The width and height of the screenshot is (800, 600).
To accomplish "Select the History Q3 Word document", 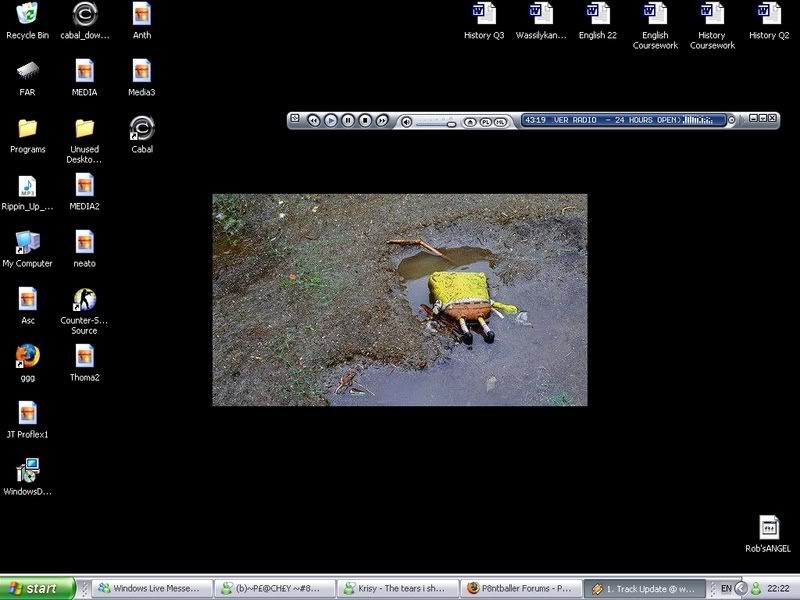I will point(484,20).
